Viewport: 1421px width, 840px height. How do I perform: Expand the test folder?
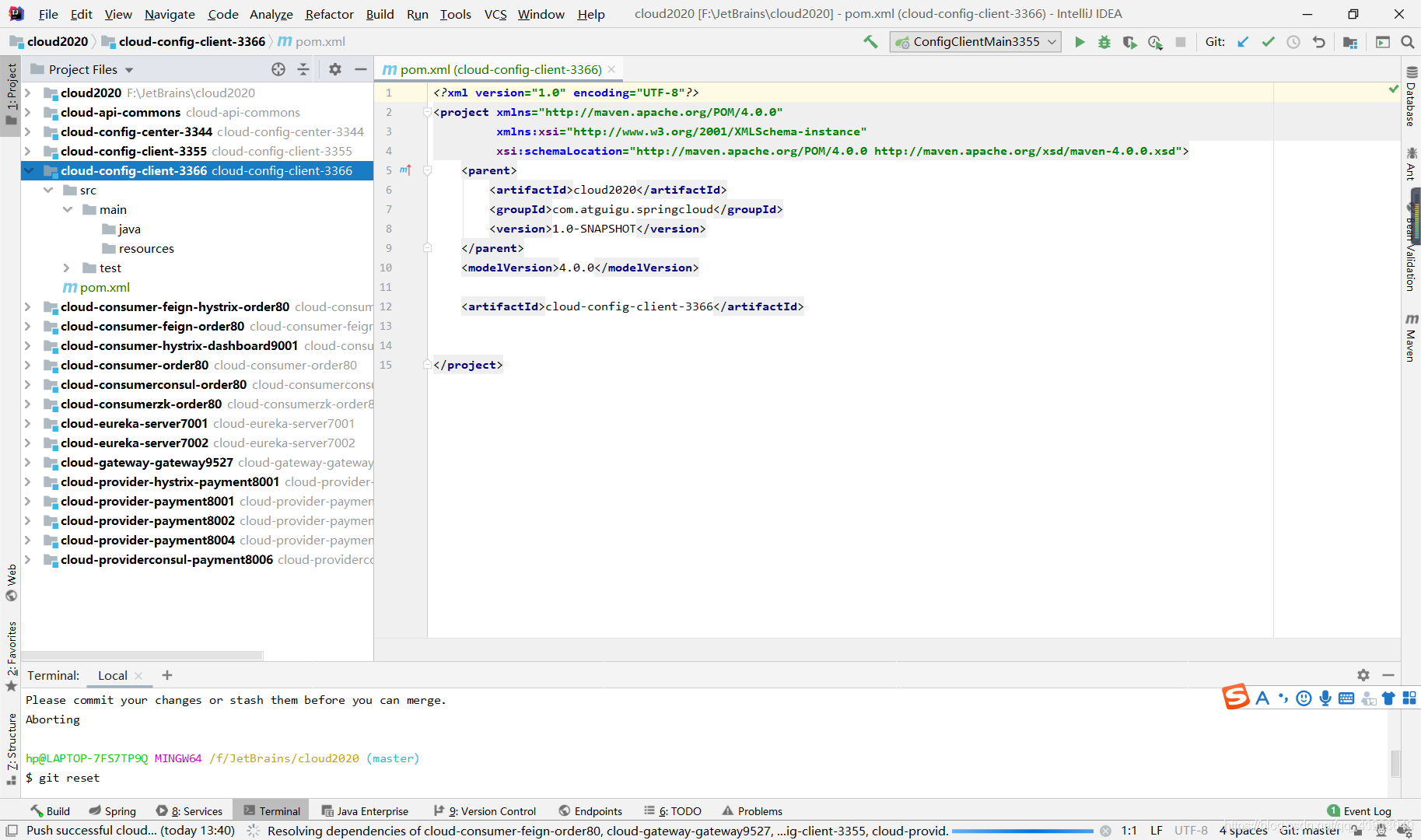(x=67, y=268)
